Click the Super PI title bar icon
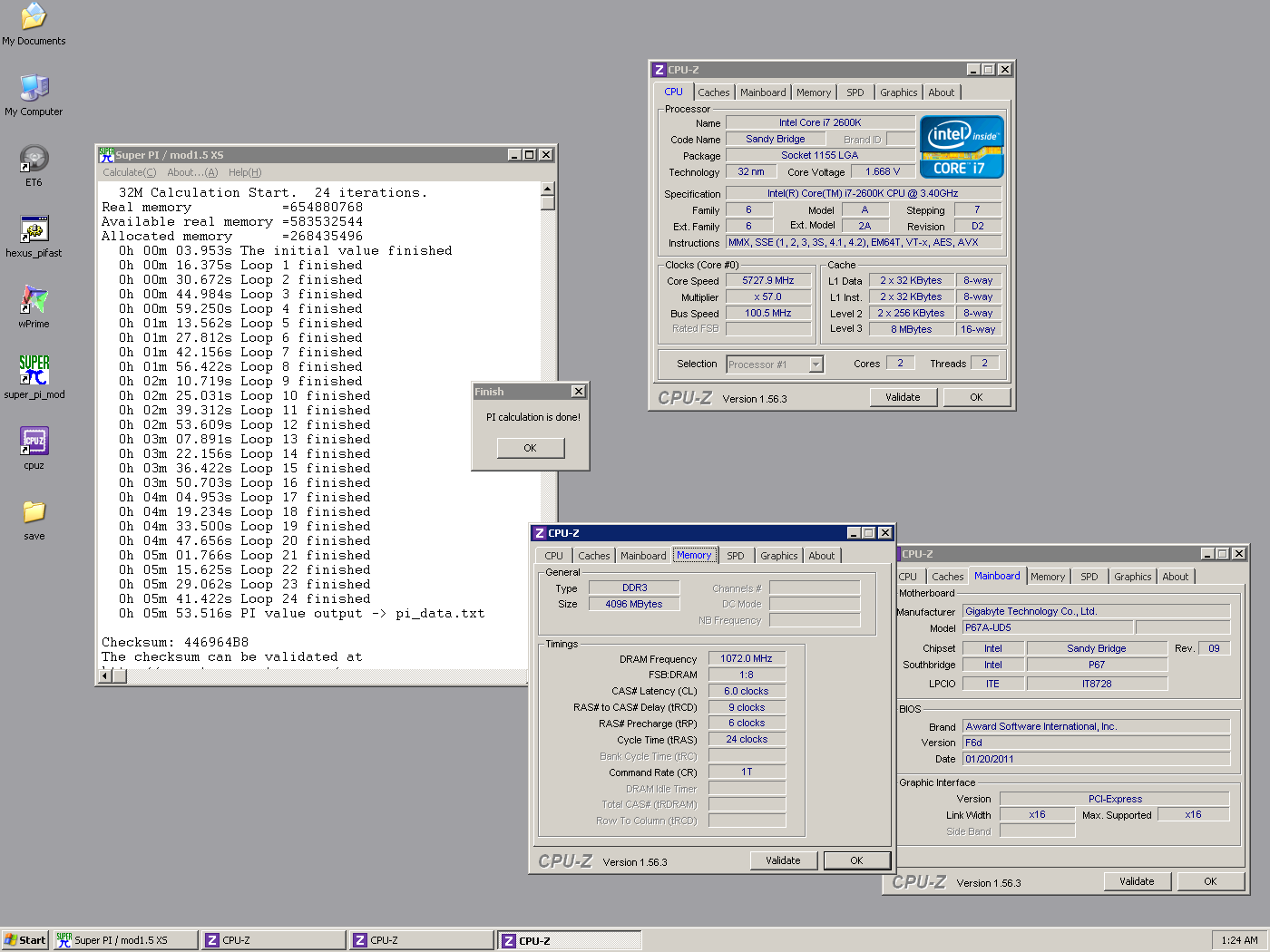The width and height of the screenshot is (1270, 952). (106, 155)
